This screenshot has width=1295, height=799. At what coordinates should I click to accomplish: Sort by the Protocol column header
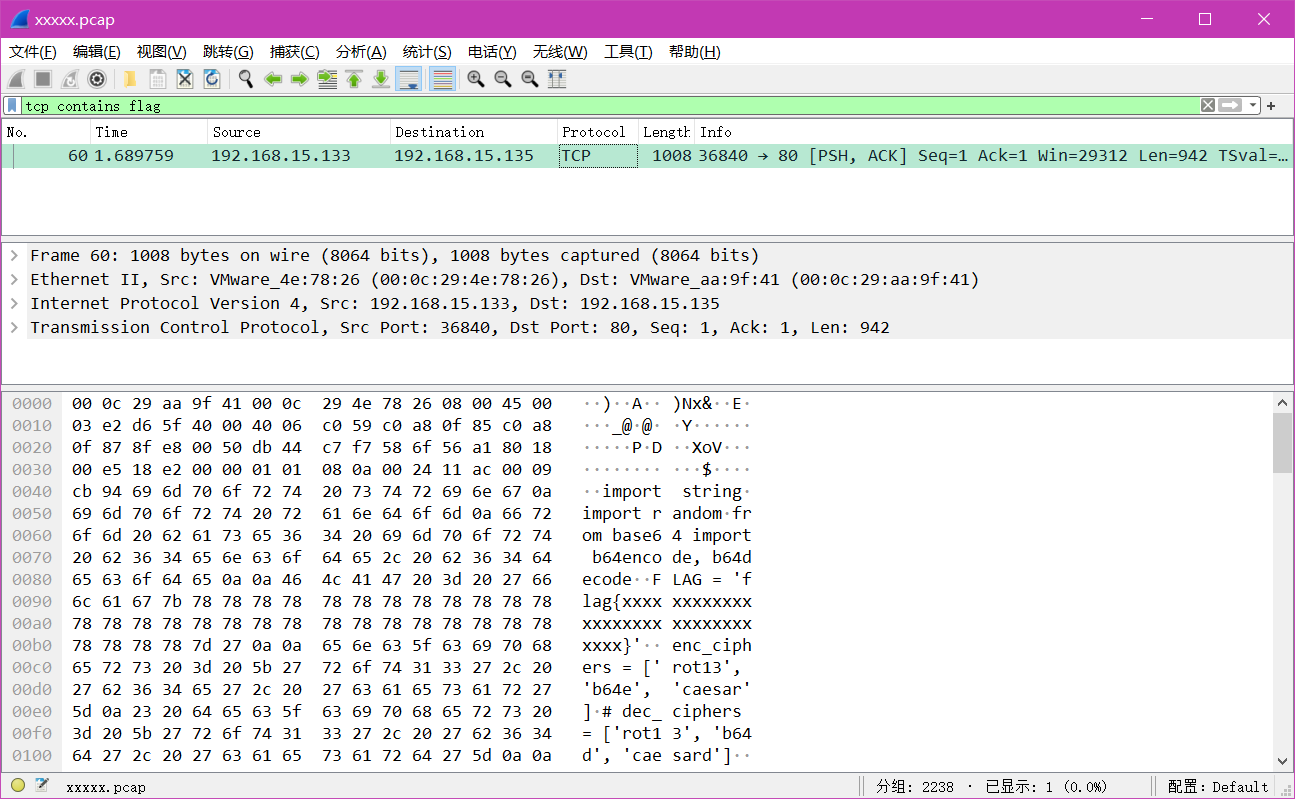pos(598,132)
